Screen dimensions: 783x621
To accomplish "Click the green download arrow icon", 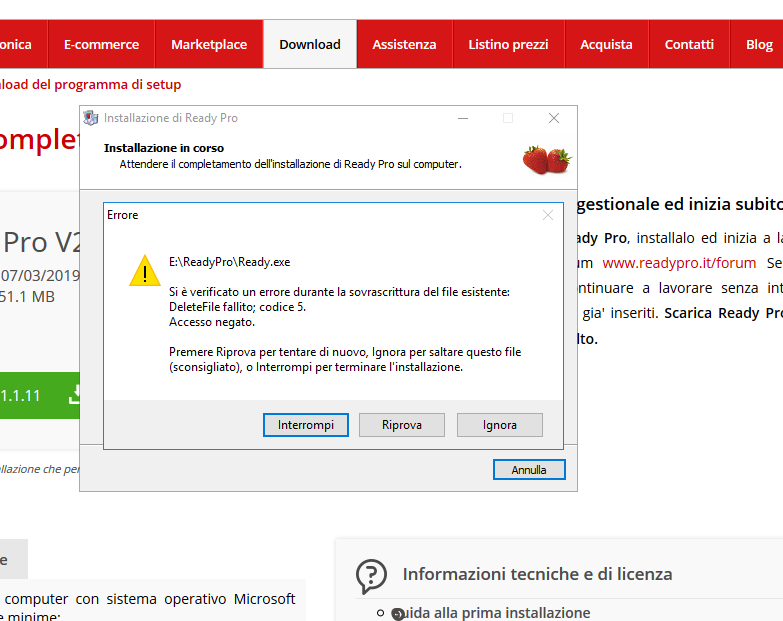I will click(75, 394).
